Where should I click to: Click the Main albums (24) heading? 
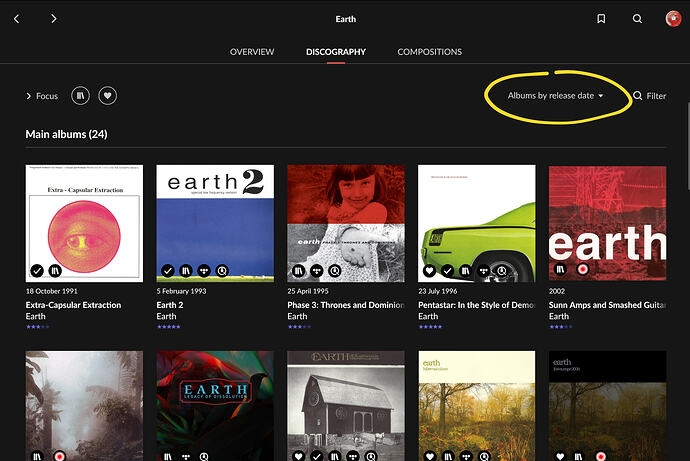66,134
